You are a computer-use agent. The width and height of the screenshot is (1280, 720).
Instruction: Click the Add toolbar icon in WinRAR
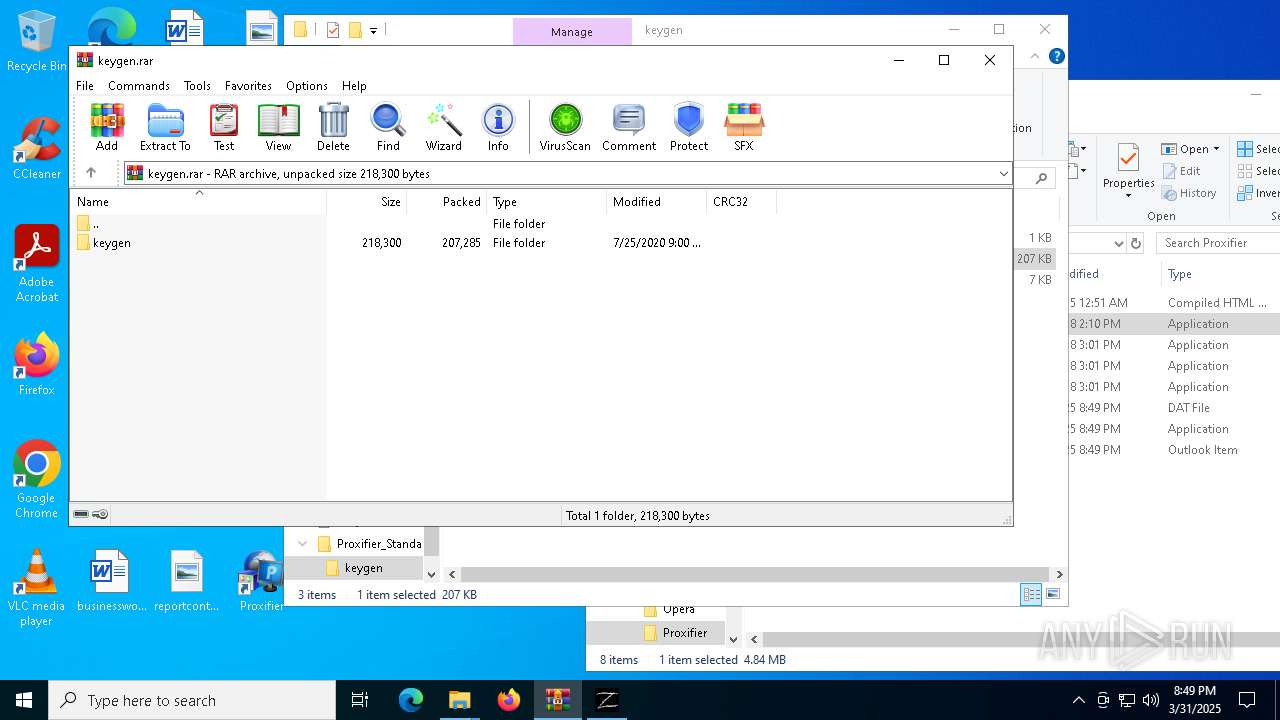(x=107, y=127)
